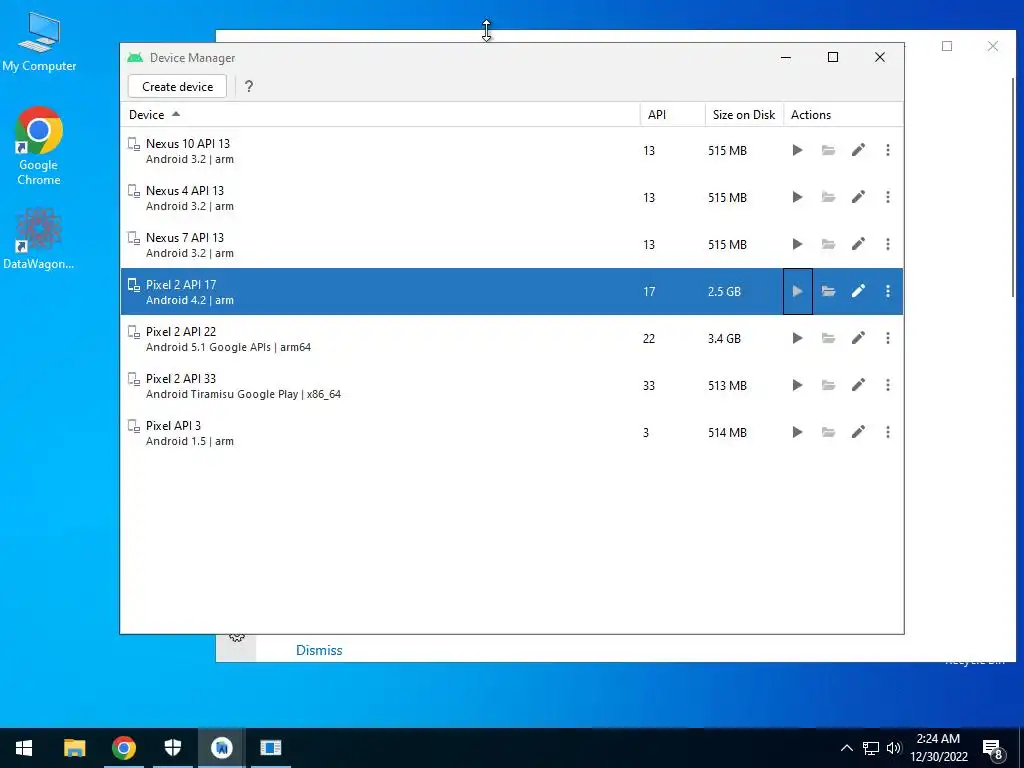Open more actions for Pixel 2 API 33
The image size is (1024, 768).
pos(888,385)
